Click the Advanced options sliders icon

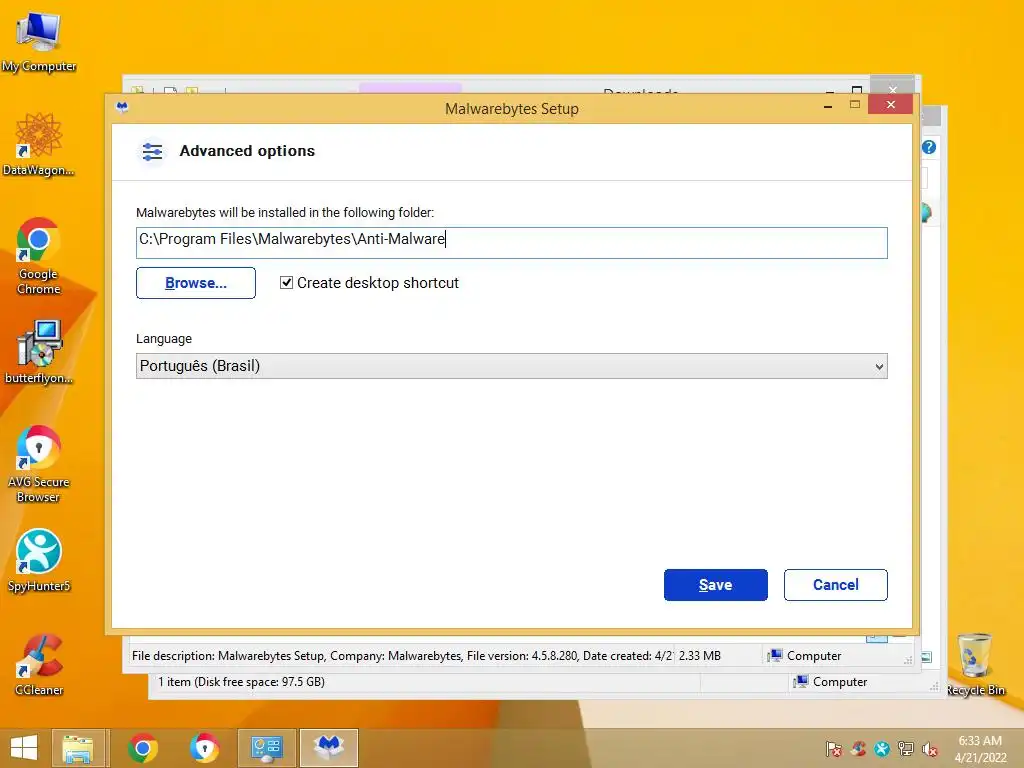coord(152,152)
